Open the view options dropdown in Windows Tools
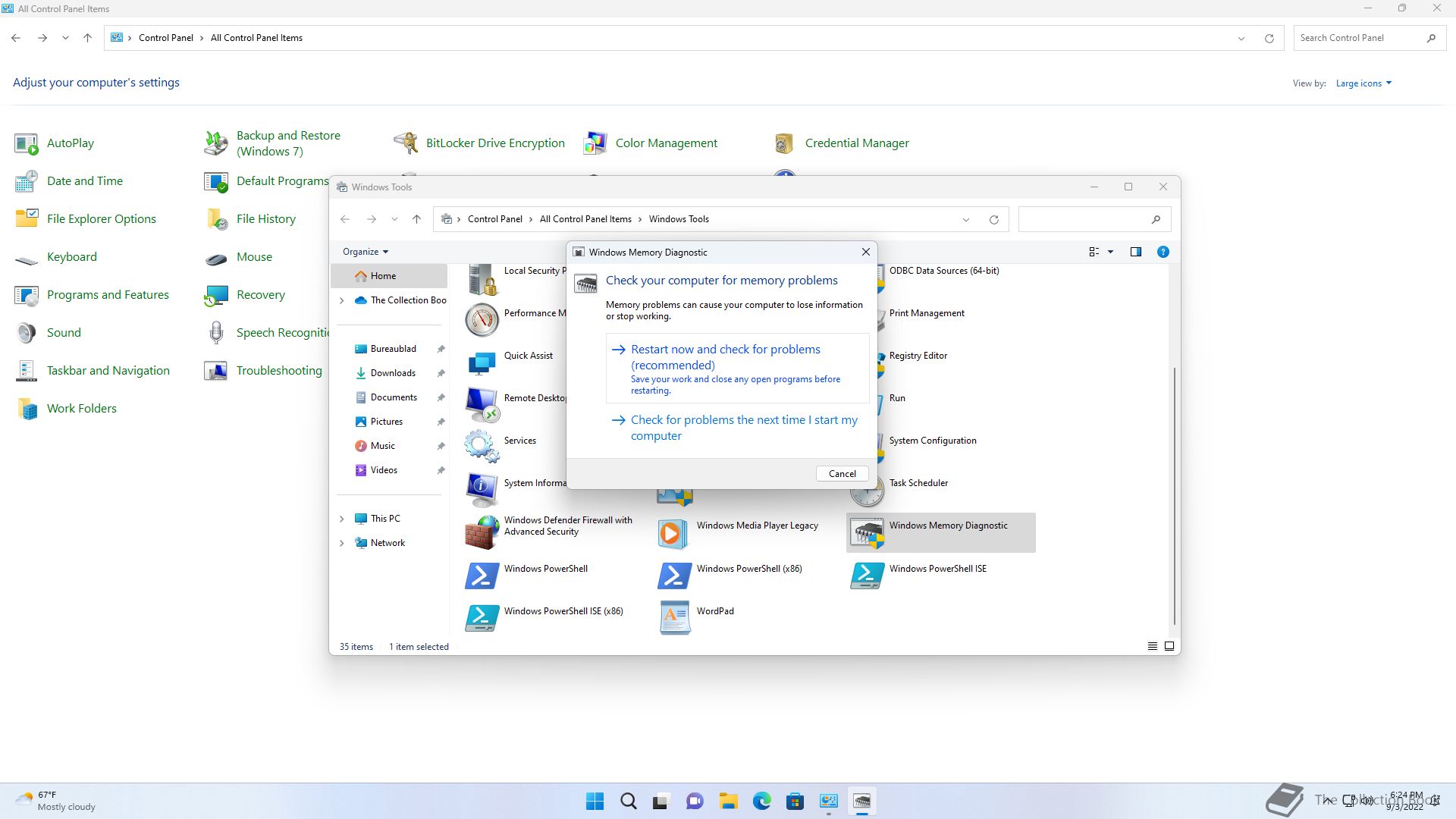Viewport: 1456px width, 819px height. (1111, 252)
